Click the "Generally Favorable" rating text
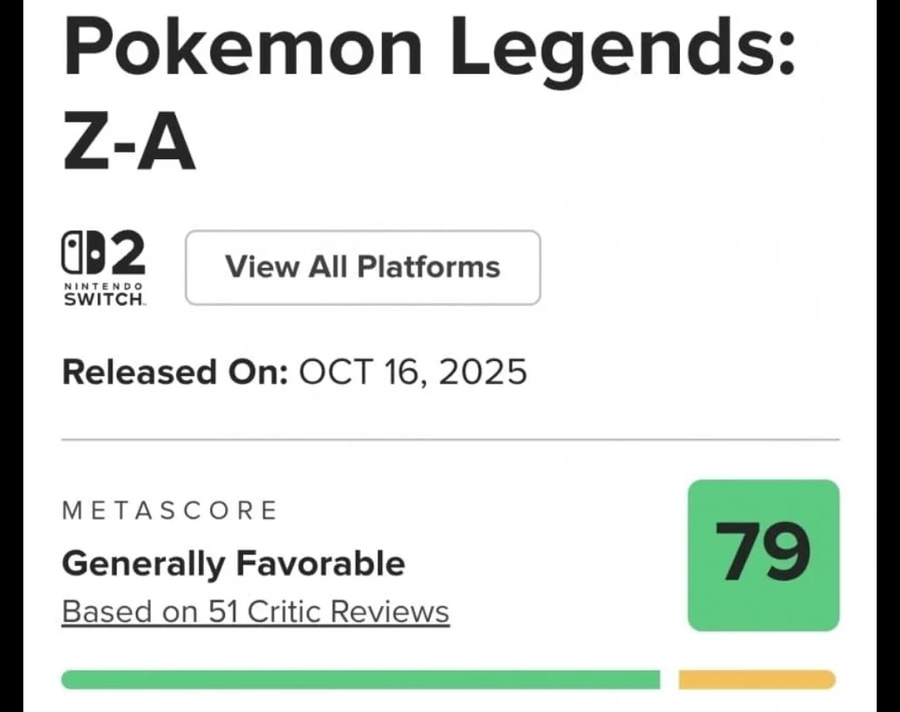900x712 pixels. tap(233, 563)
